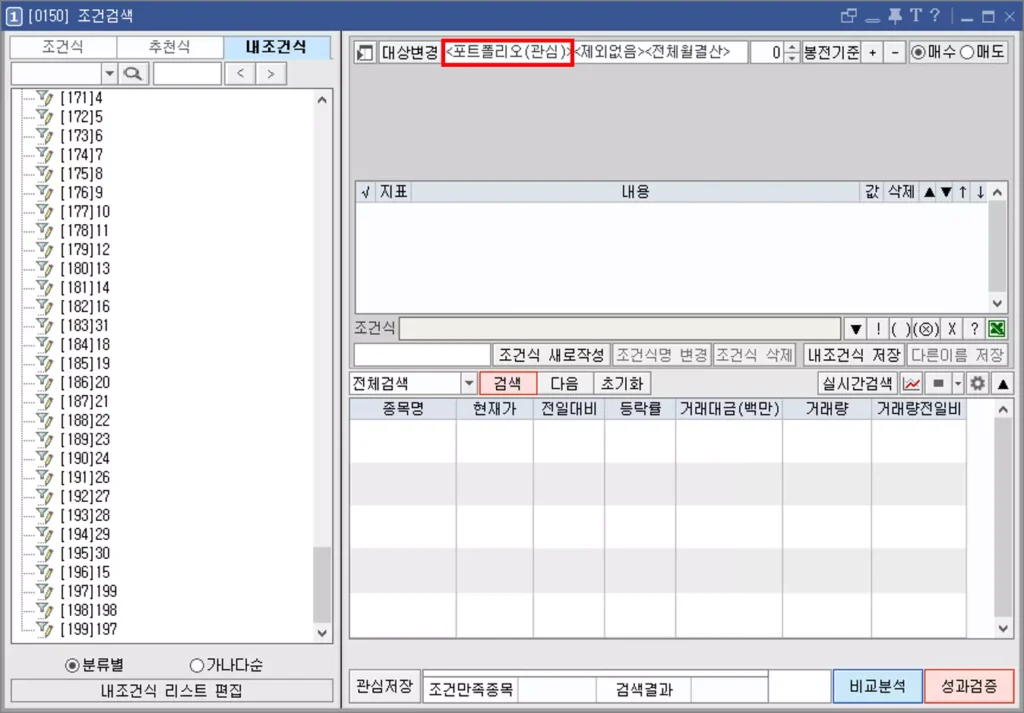Image resolution: width=1024 pixels, height=713 pixels.
Task: Open the 조건식 expression dropdown arrow
Action: (x=855, y=328)
